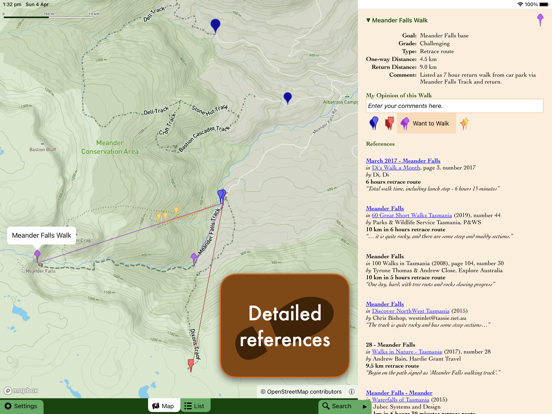
Task: Open 60 Great Short Walks Tasmania link
Action: [x=412, y=215]
